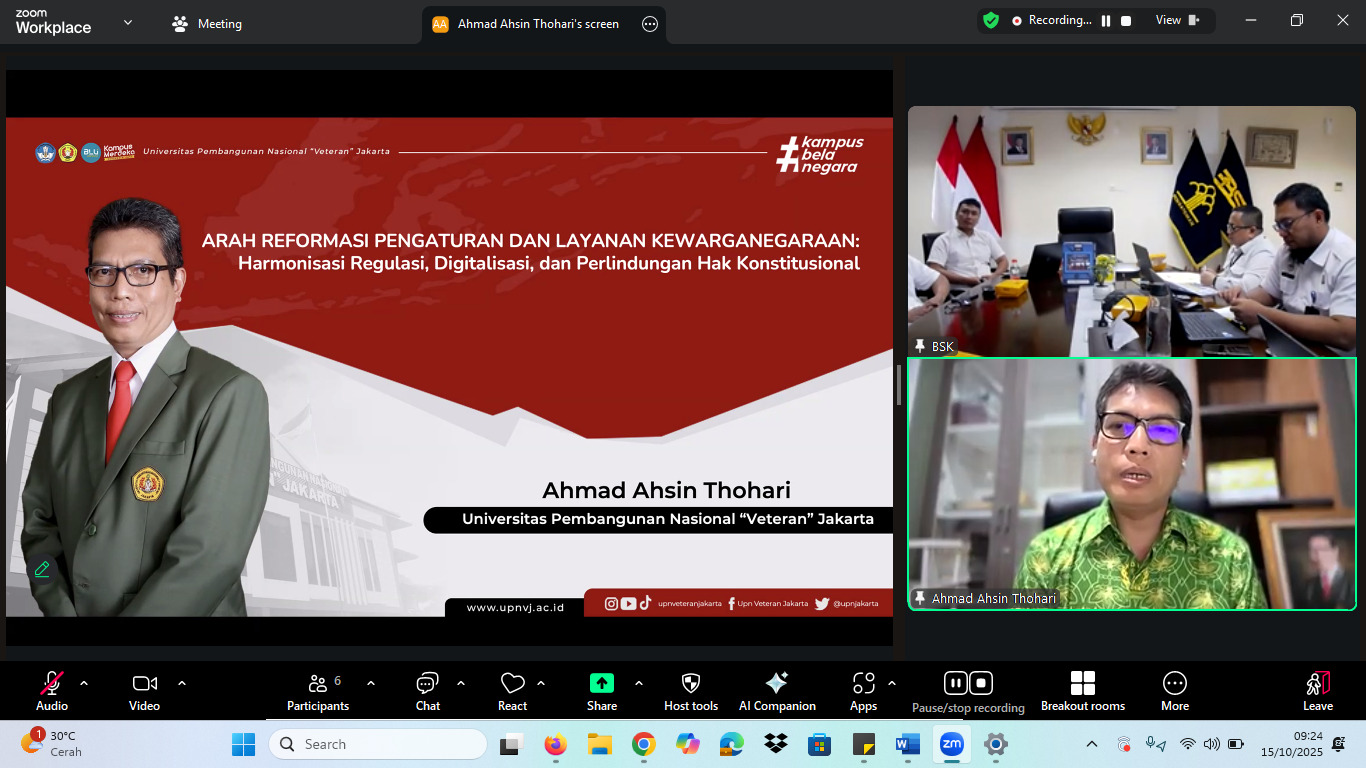Open the More menu in toolbar

(1175, 690)
